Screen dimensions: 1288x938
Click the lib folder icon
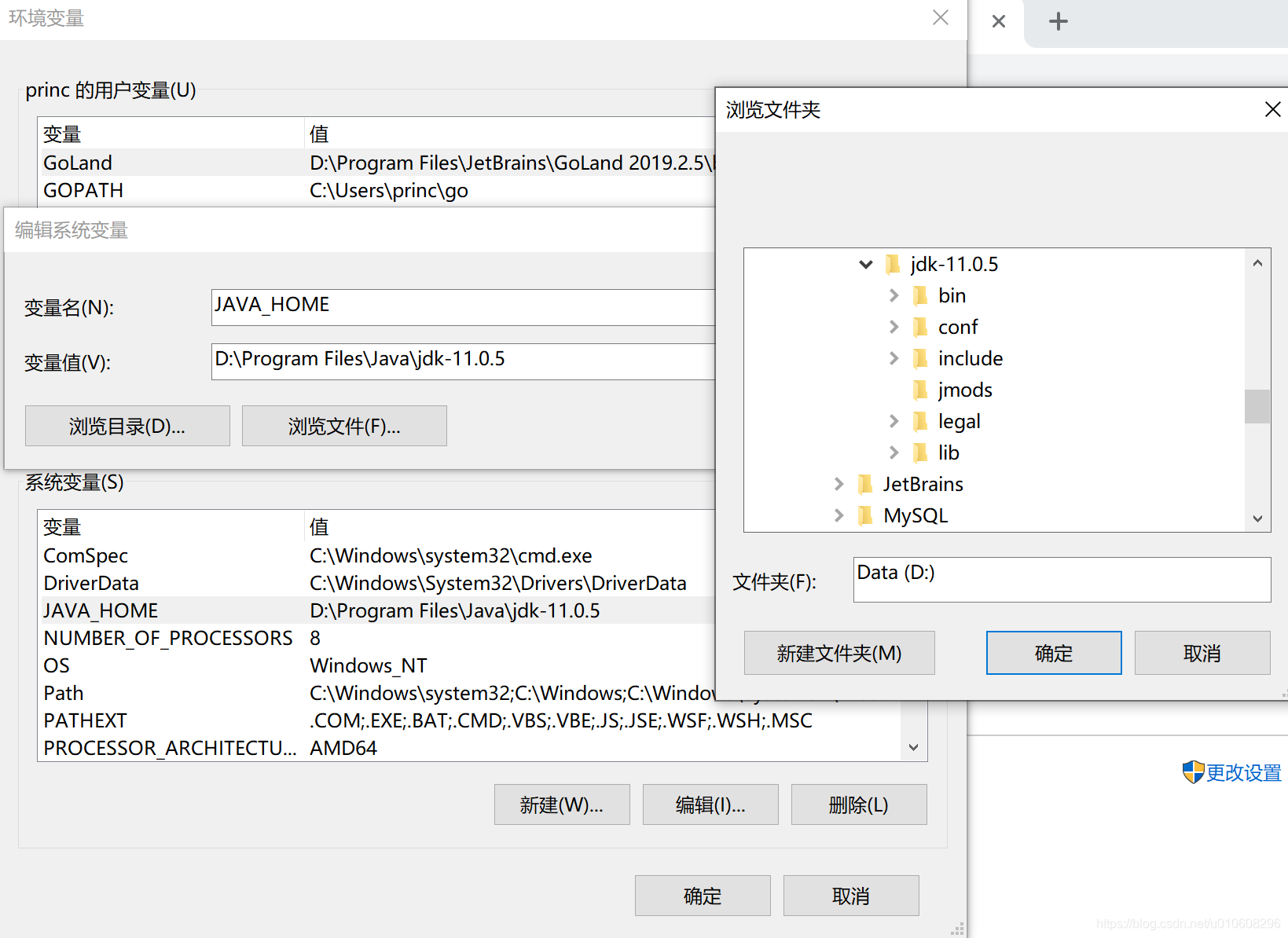pyautogui.click(x=920, y=453)
